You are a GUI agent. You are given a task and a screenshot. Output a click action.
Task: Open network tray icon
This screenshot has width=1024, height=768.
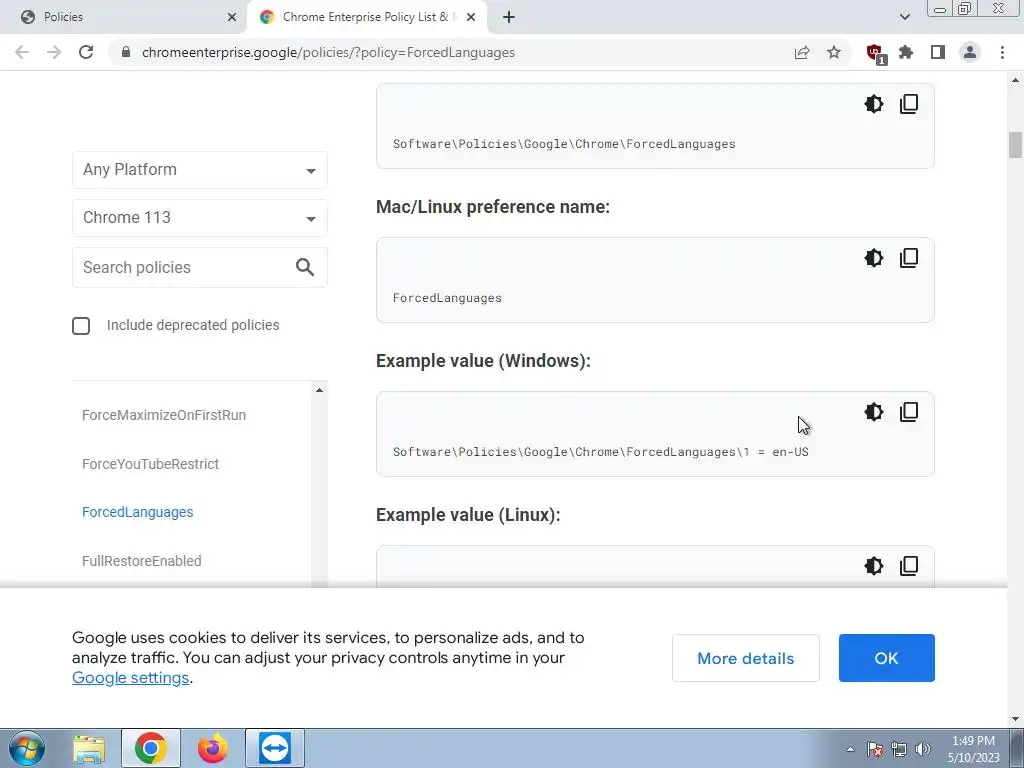899,749
